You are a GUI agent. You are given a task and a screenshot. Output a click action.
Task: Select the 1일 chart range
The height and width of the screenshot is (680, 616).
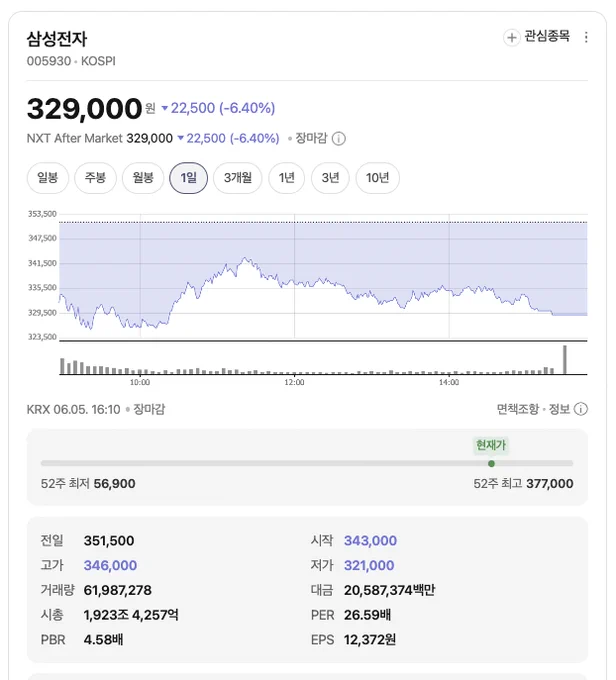pos(188,178)
